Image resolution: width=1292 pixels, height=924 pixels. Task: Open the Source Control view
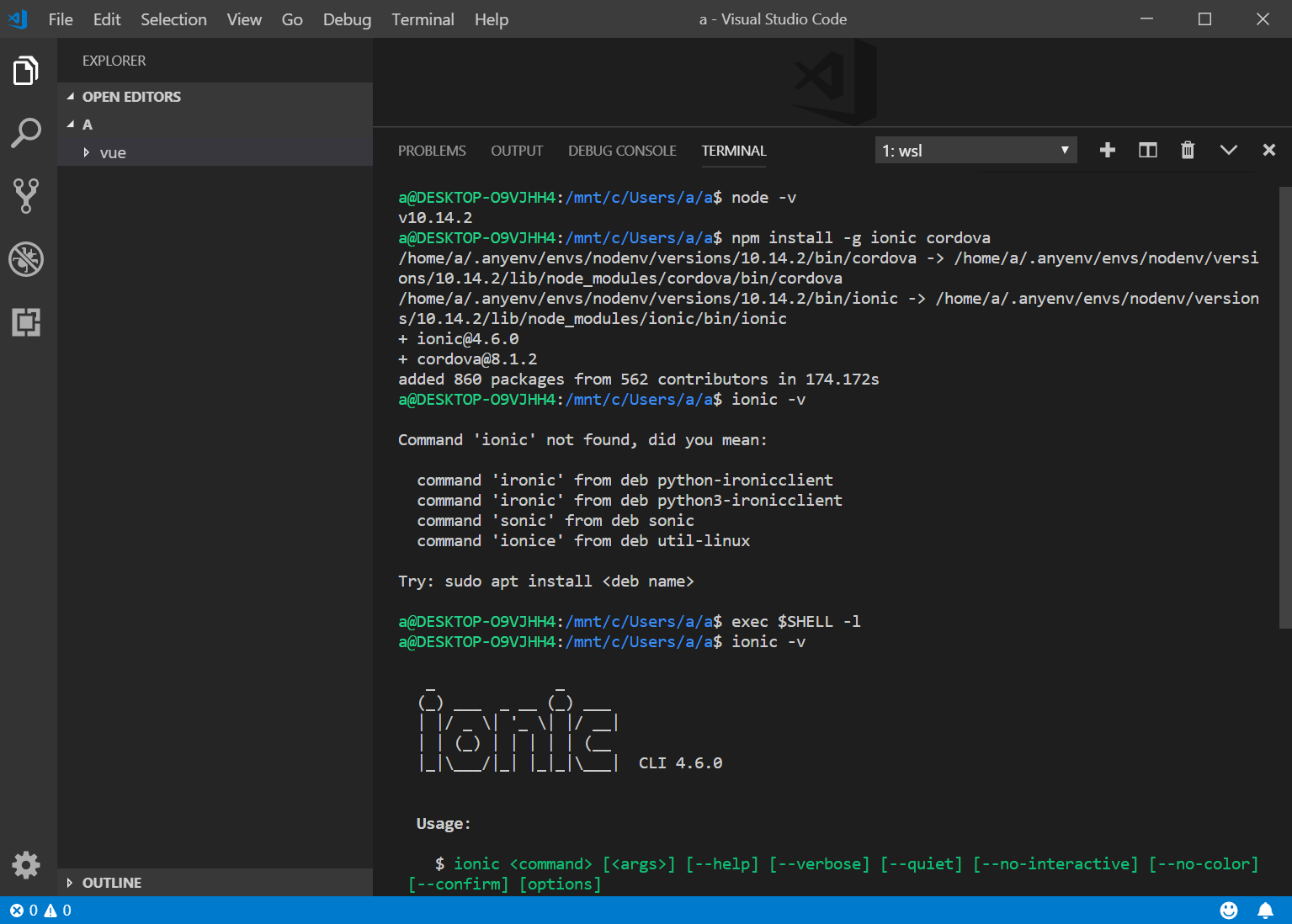[x=26, y=195]
